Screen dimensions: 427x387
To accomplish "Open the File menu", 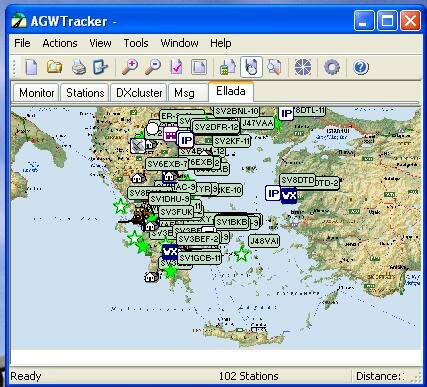I will coord(22,43).
